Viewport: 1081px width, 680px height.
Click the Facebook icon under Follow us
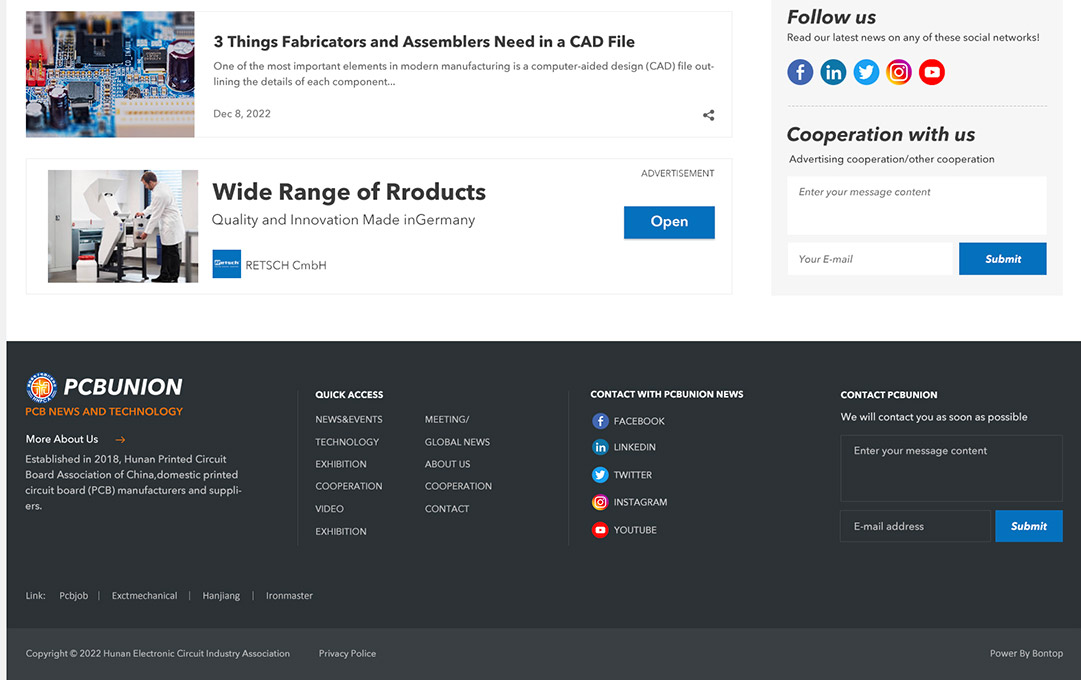tap(800, 72)
